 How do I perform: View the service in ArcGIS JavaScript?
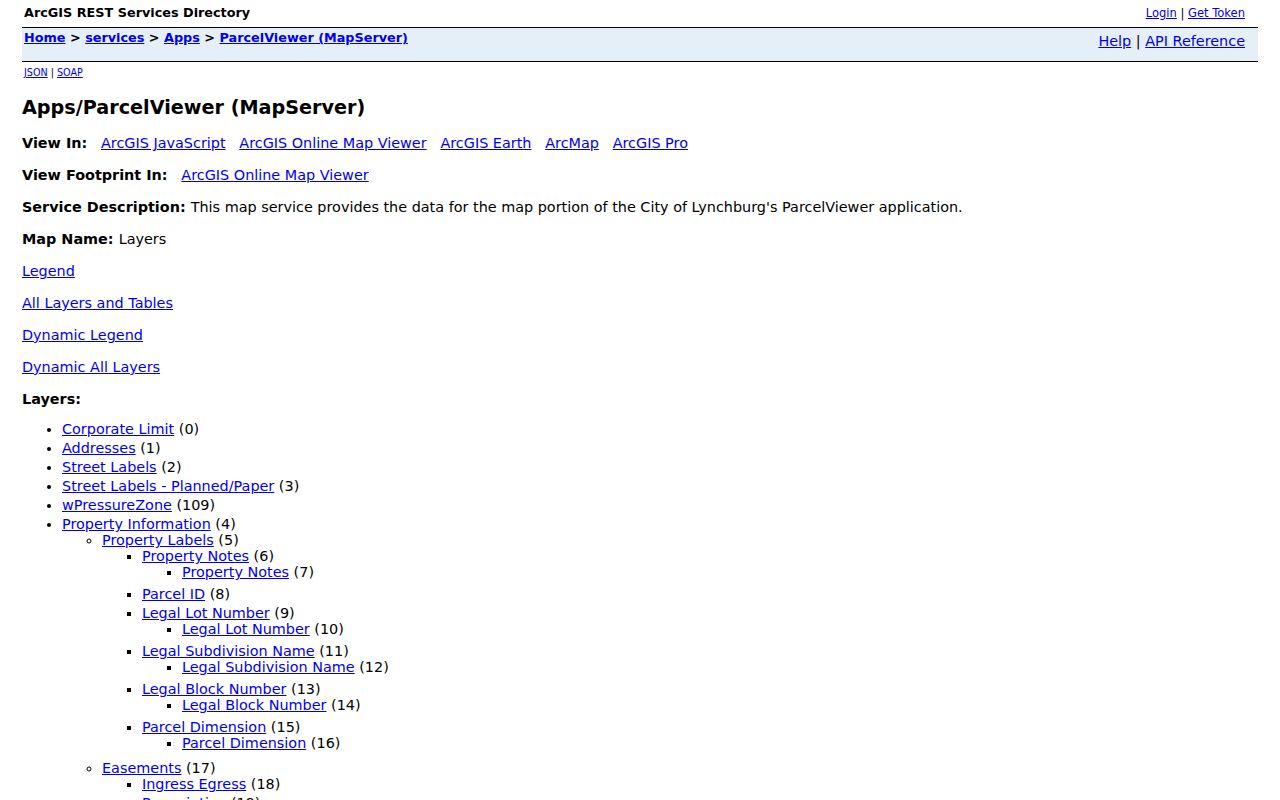pos(163,143)
